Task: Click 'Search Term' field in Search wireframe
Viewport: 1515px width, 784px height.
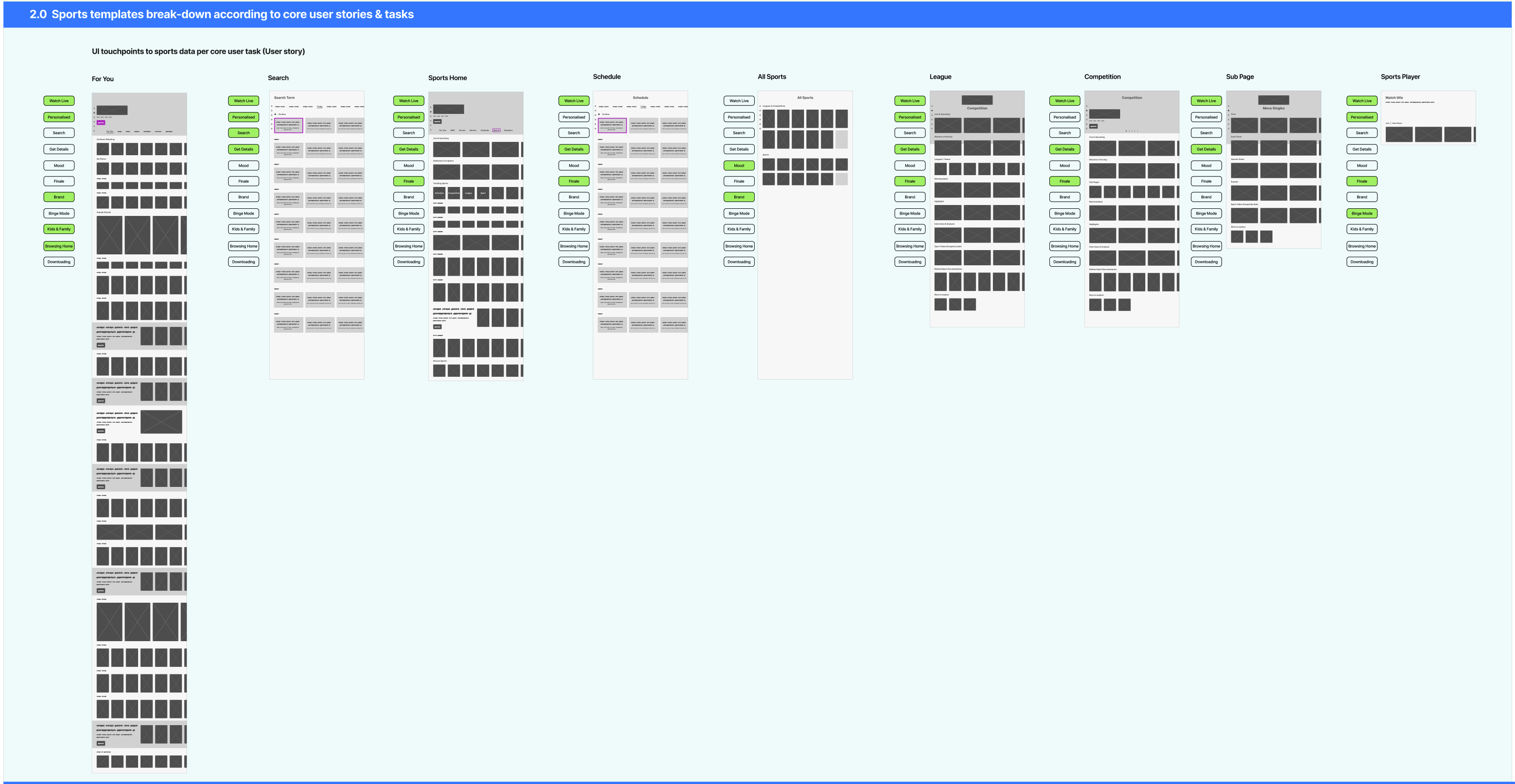Action: click(x=285, y=98)
